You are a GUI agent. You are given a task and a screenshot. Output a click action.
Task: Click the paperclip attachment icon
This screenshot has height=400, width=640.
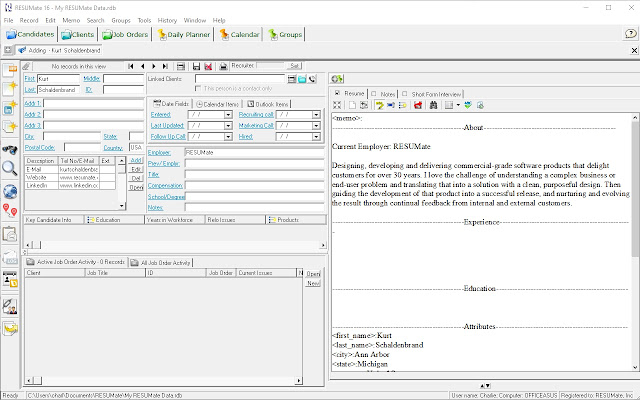[x=27, y=66]
